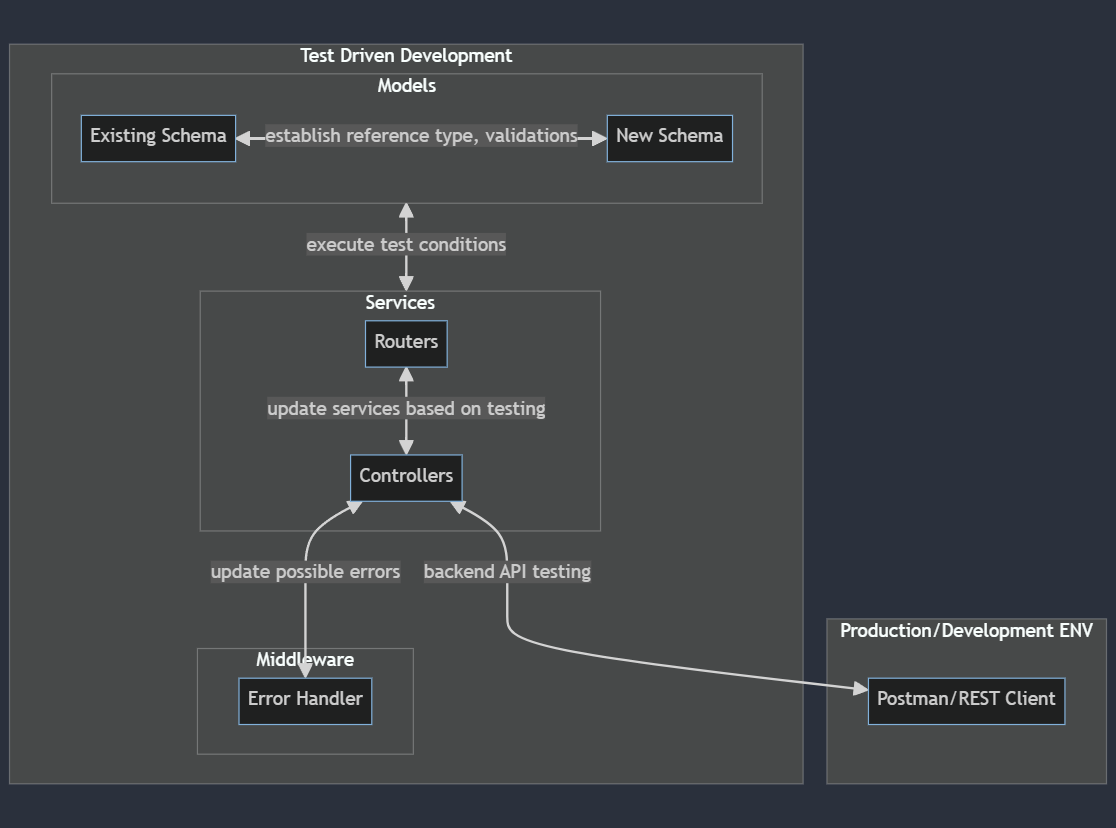The width and height of the screenshot is (1116, 828).
Task: Click the 'backend API testing' label
Action: point(508,572)
